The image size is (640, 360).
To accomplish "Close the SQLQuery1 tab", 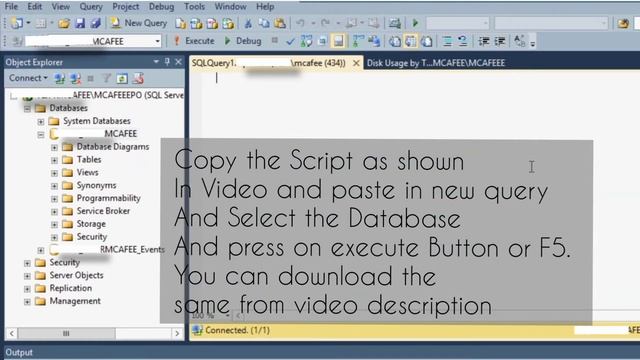I will [356, 63].
